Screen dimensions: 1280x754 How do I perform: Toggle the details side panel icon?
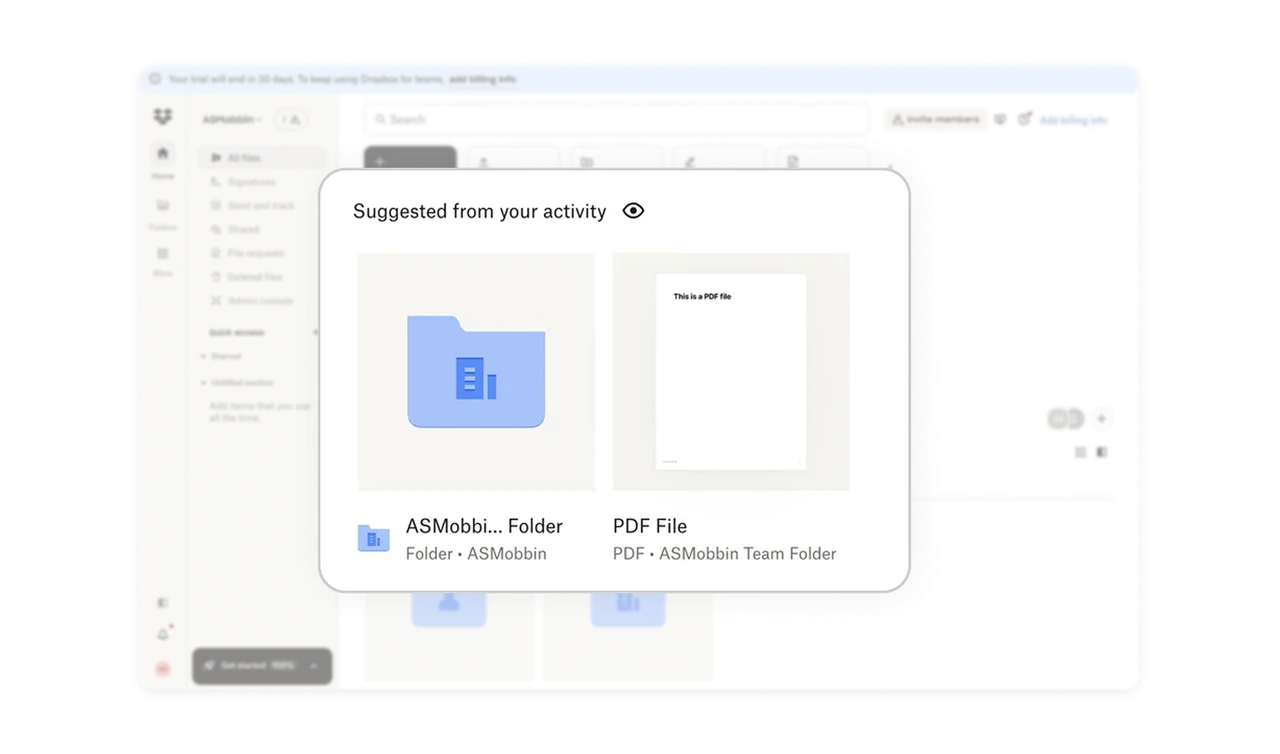(1101, 452)
